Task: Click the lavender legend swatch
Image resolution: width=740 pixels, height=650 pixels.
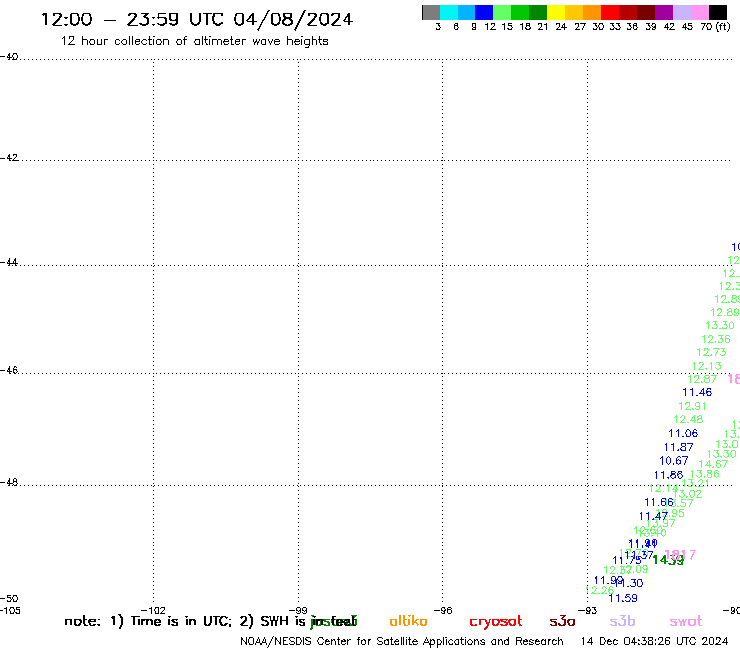Action: 681,12
